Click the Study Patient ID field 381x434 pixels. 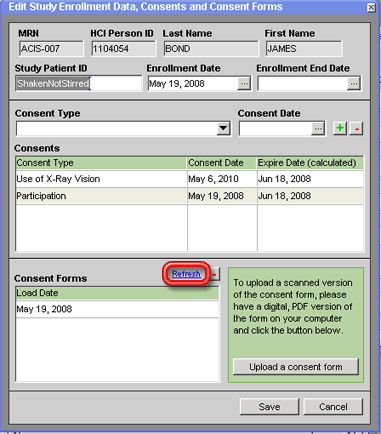coord(79,83)
